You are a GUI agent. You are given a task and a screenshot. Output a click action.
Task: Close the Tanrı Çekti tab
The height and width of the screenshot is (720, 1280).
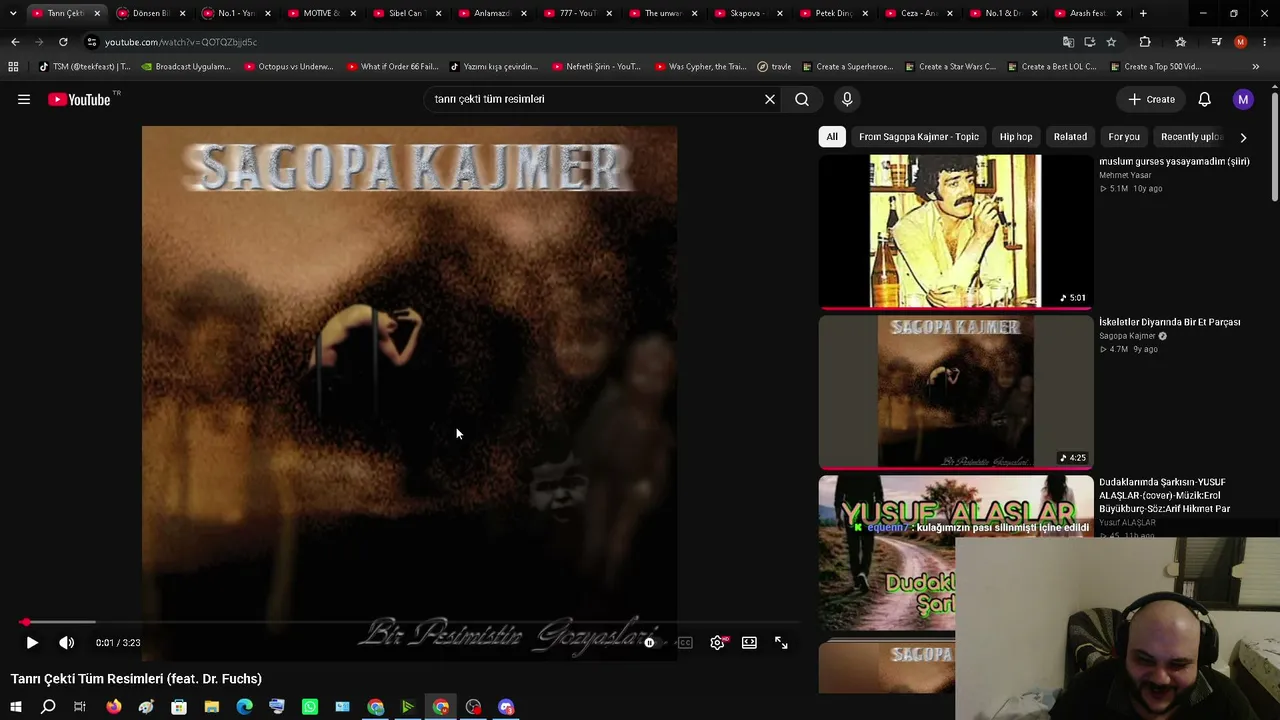tap(97, 13)
